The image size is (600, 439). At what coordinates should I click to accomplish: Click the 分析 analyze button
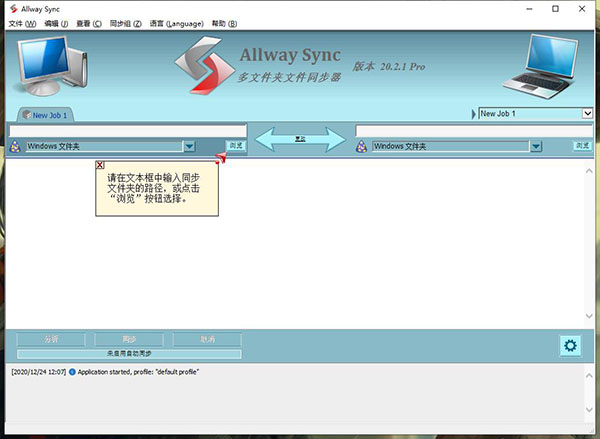[51, 339]
